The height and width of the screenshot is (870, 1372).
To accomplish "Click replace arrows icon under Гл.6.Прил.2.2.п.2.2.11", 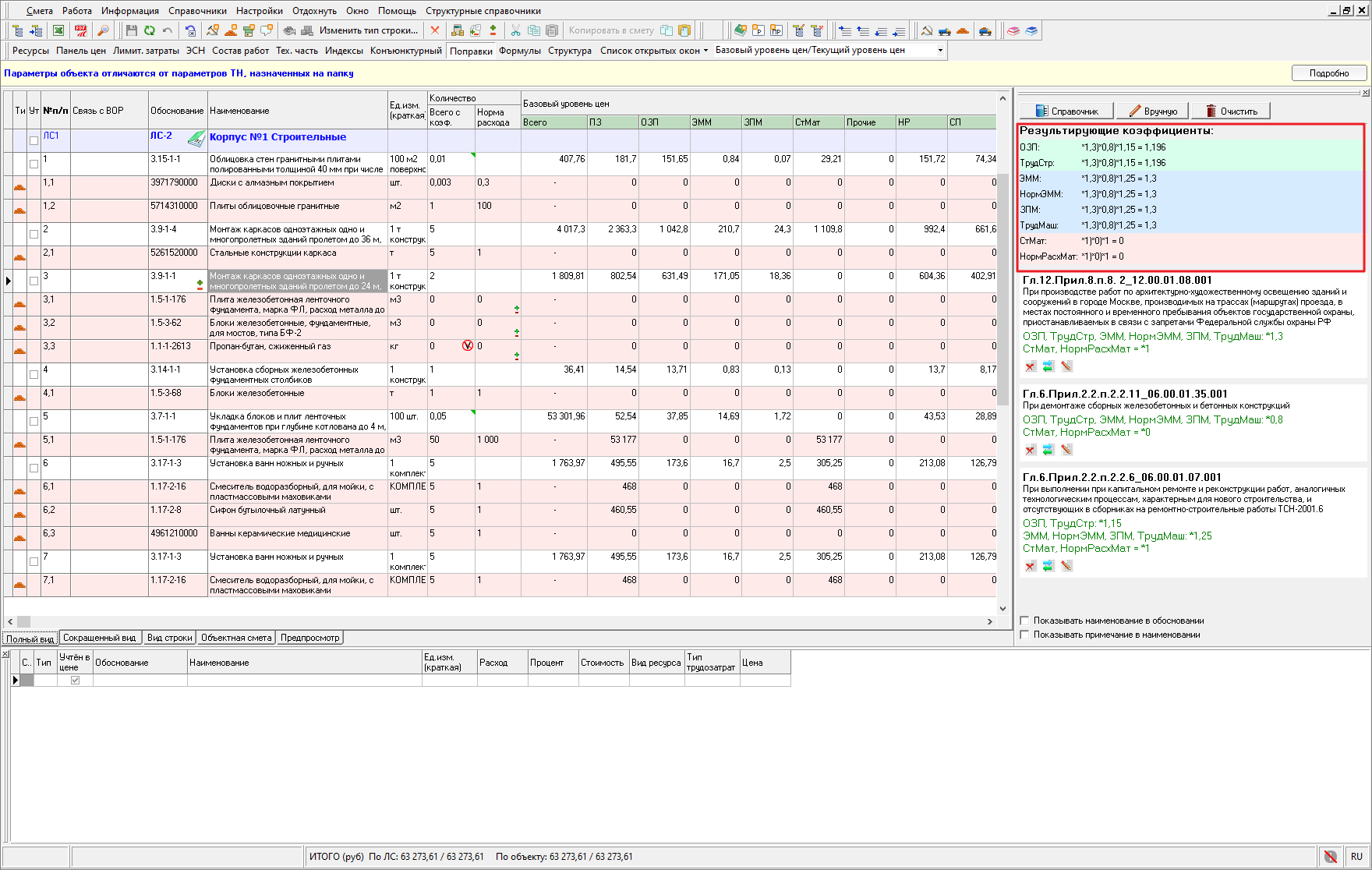I will pos(1048,450).
